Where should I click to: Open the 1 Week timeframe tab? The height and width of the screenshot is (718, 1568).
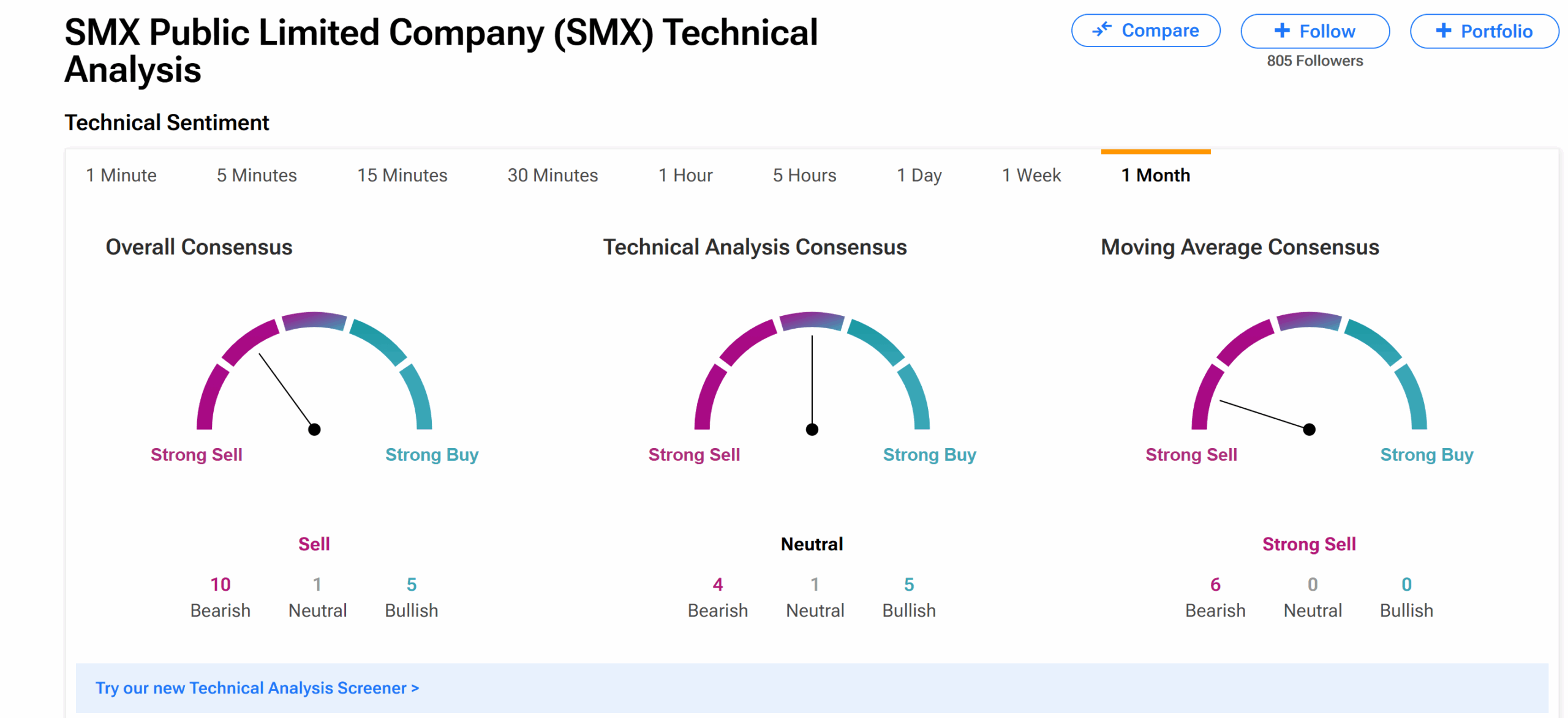1031,175
